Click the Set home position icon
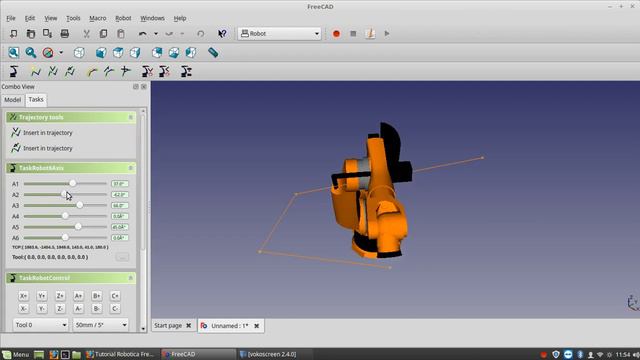 click(x=147, y=71)
